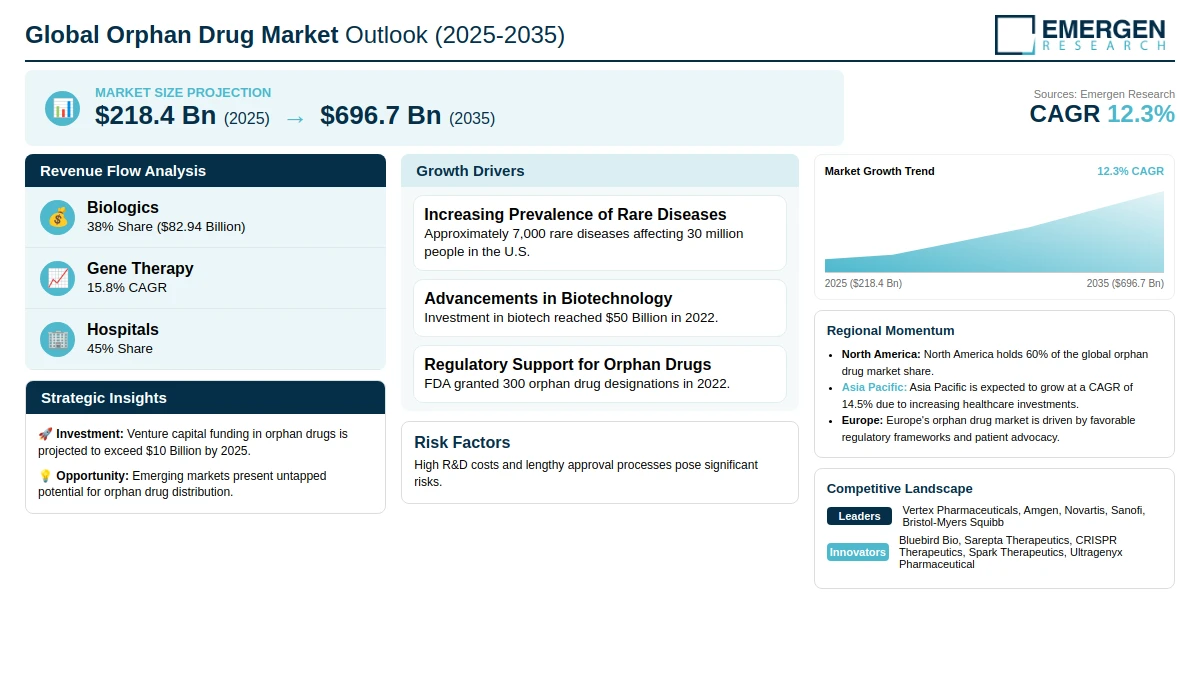
Task: Click the trend chart icon beside Gene Therapy
Action: click(x=58, y=278)
